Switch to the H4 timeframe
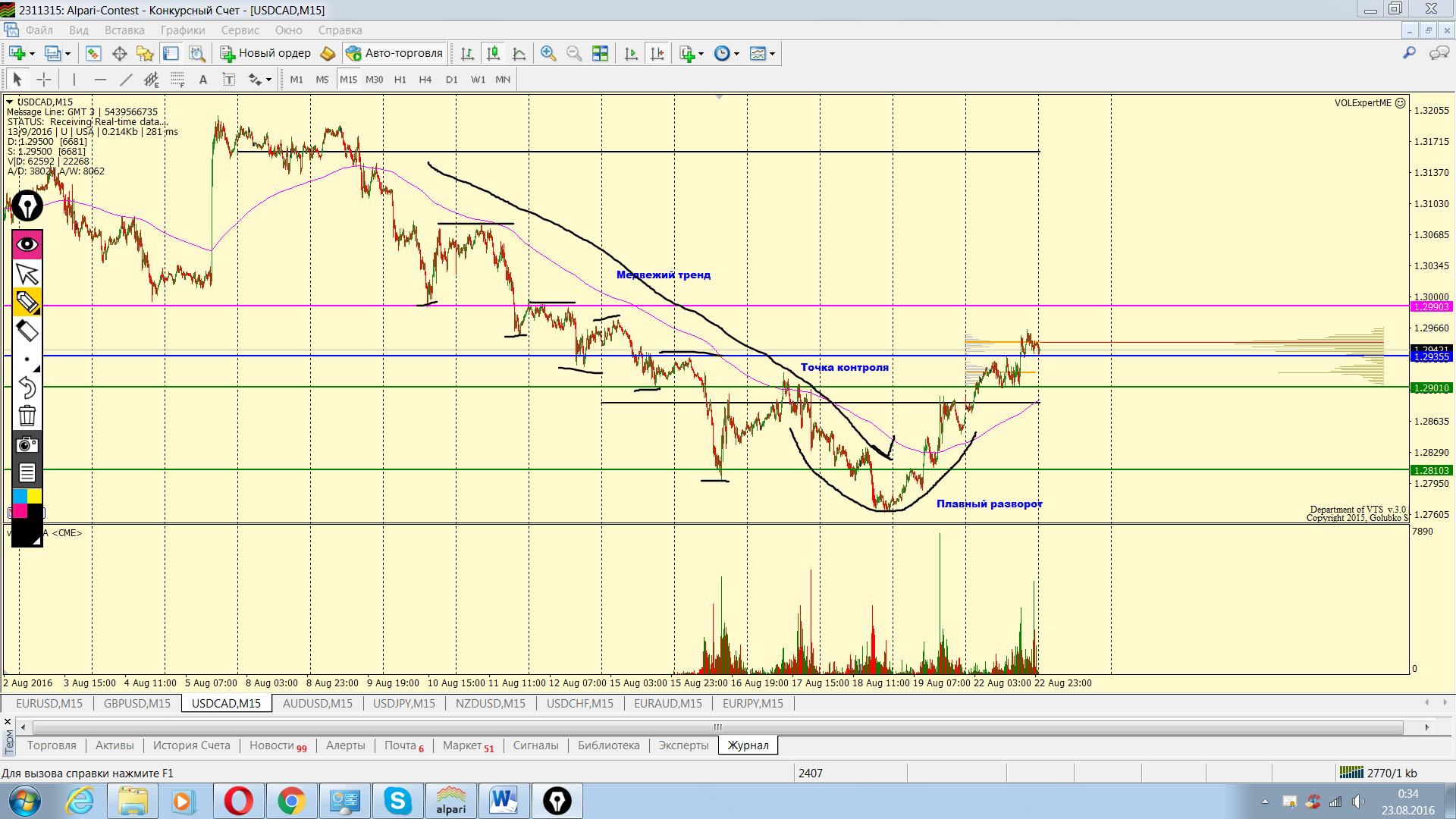Image resolution: width=1456 pixels, height=819 pixels. (x=425, y=80)
